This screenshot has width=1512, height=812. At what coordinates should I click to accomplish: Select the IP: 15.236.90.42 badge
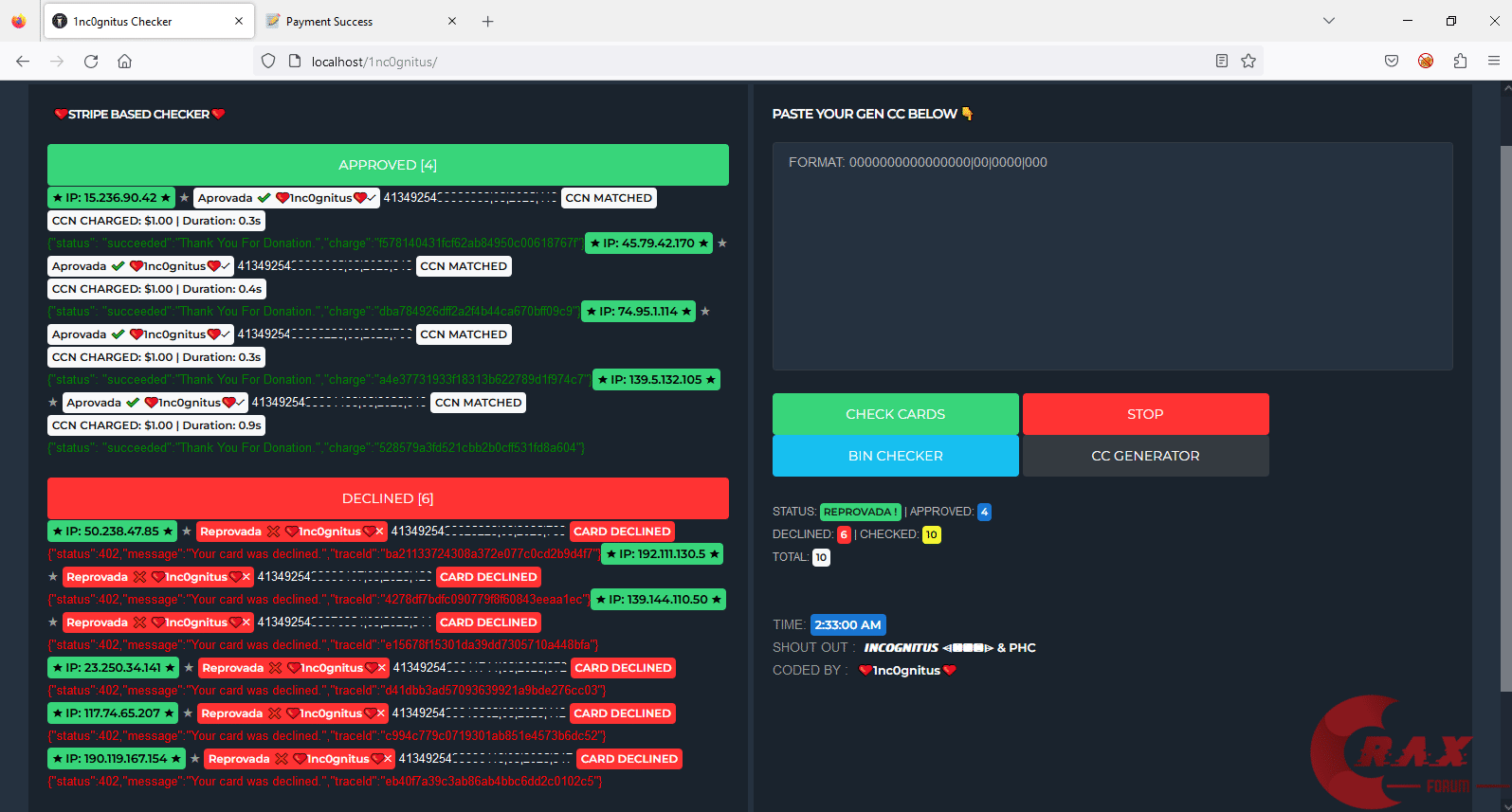pyautogui.click(x=111, y=198)
